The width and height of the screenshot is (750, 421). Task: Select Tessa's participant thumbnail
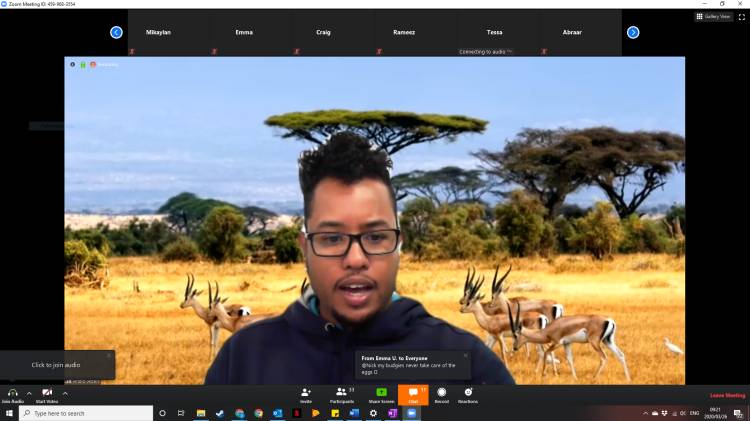(x=494, y=33)
